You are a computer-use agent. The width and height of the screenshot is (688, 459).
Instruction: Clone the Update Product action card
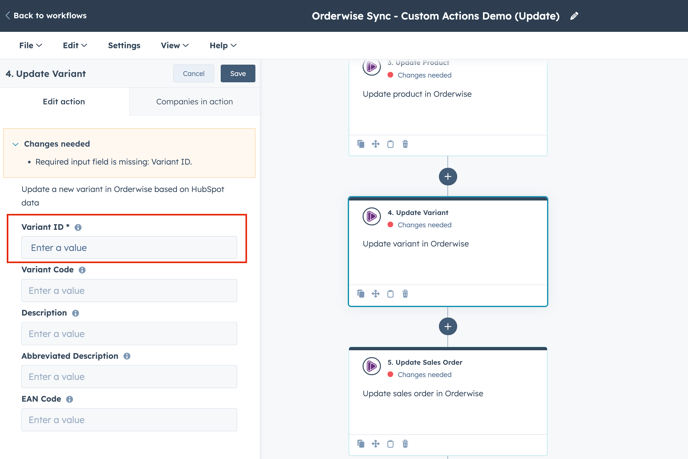361,144
